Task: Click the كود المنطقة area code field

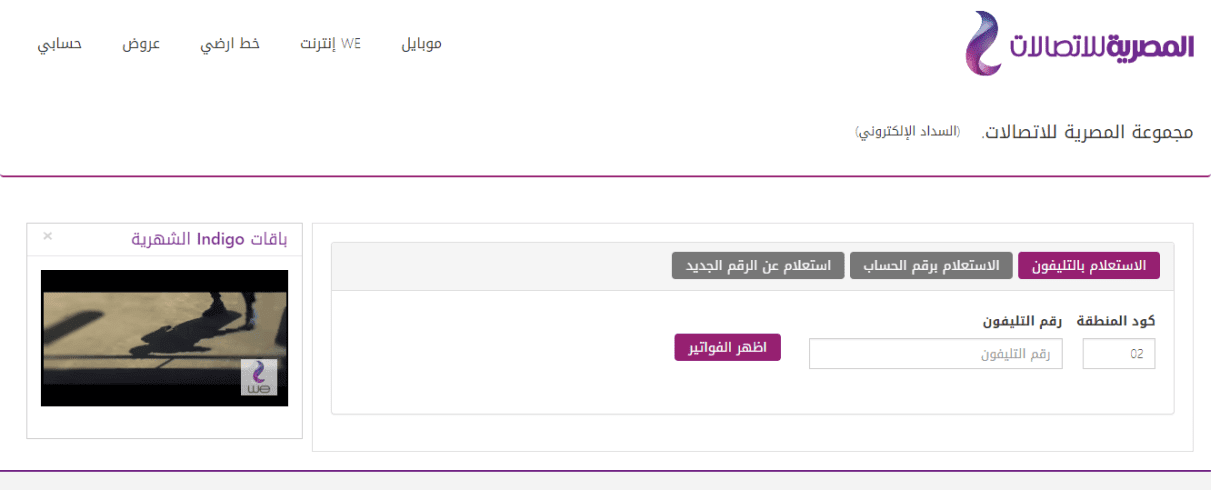Action: click(x=1119, y=354)
